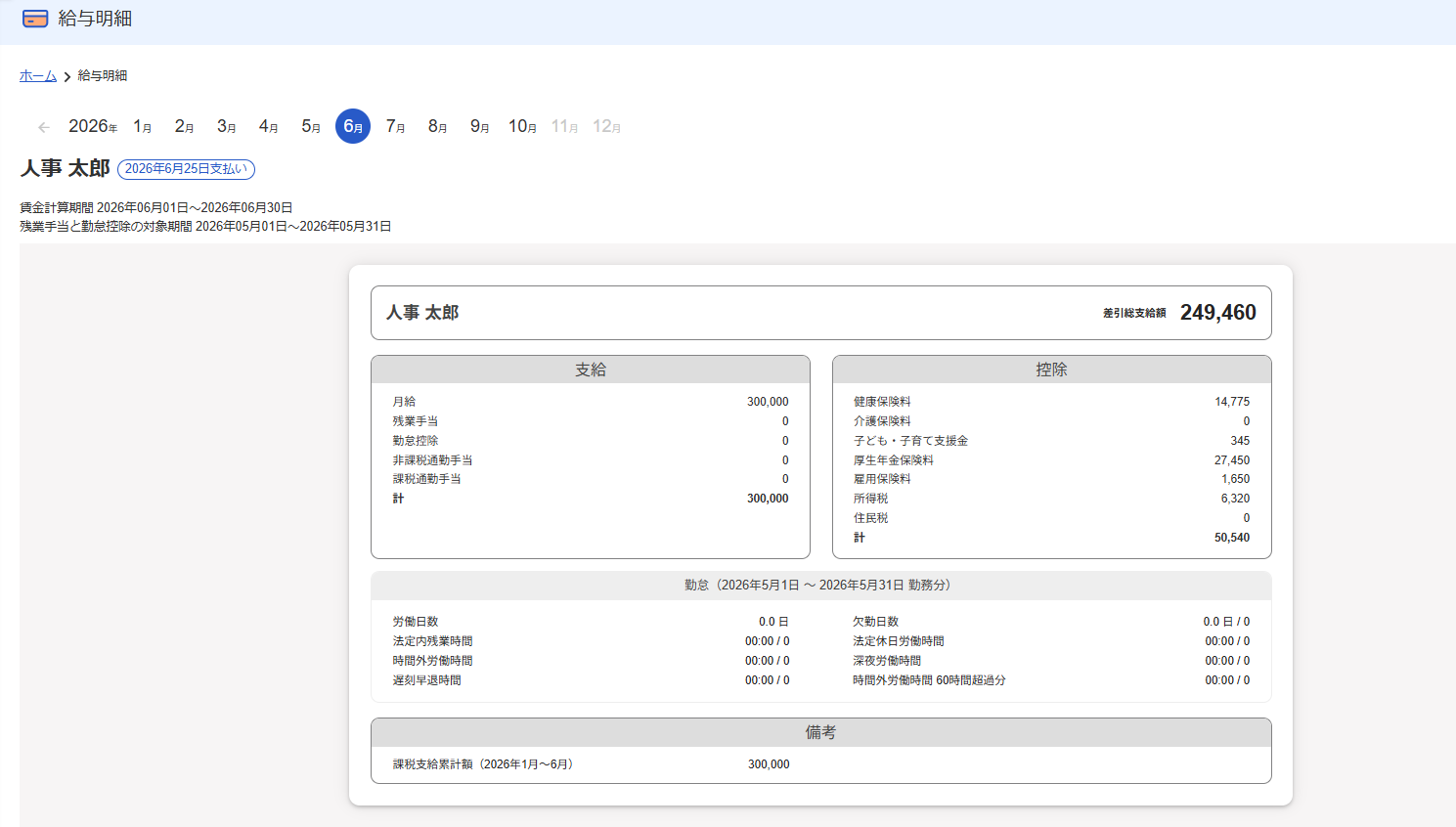Open the 8月 month tab
The image size is (1456, 827).
point(437,126)
